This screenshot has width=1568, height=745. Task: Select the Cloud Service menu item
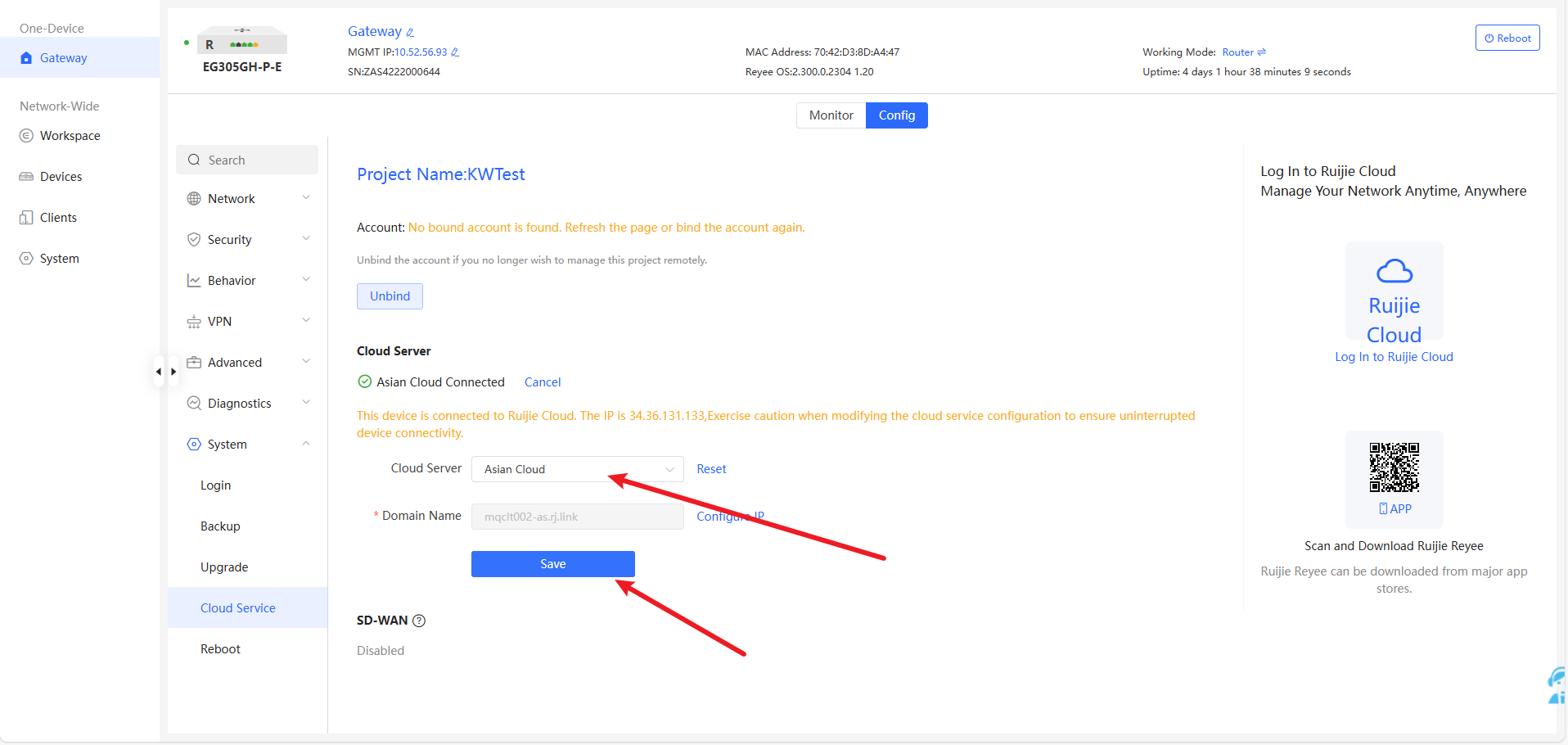pyautogui.click(x=247, y=607)
